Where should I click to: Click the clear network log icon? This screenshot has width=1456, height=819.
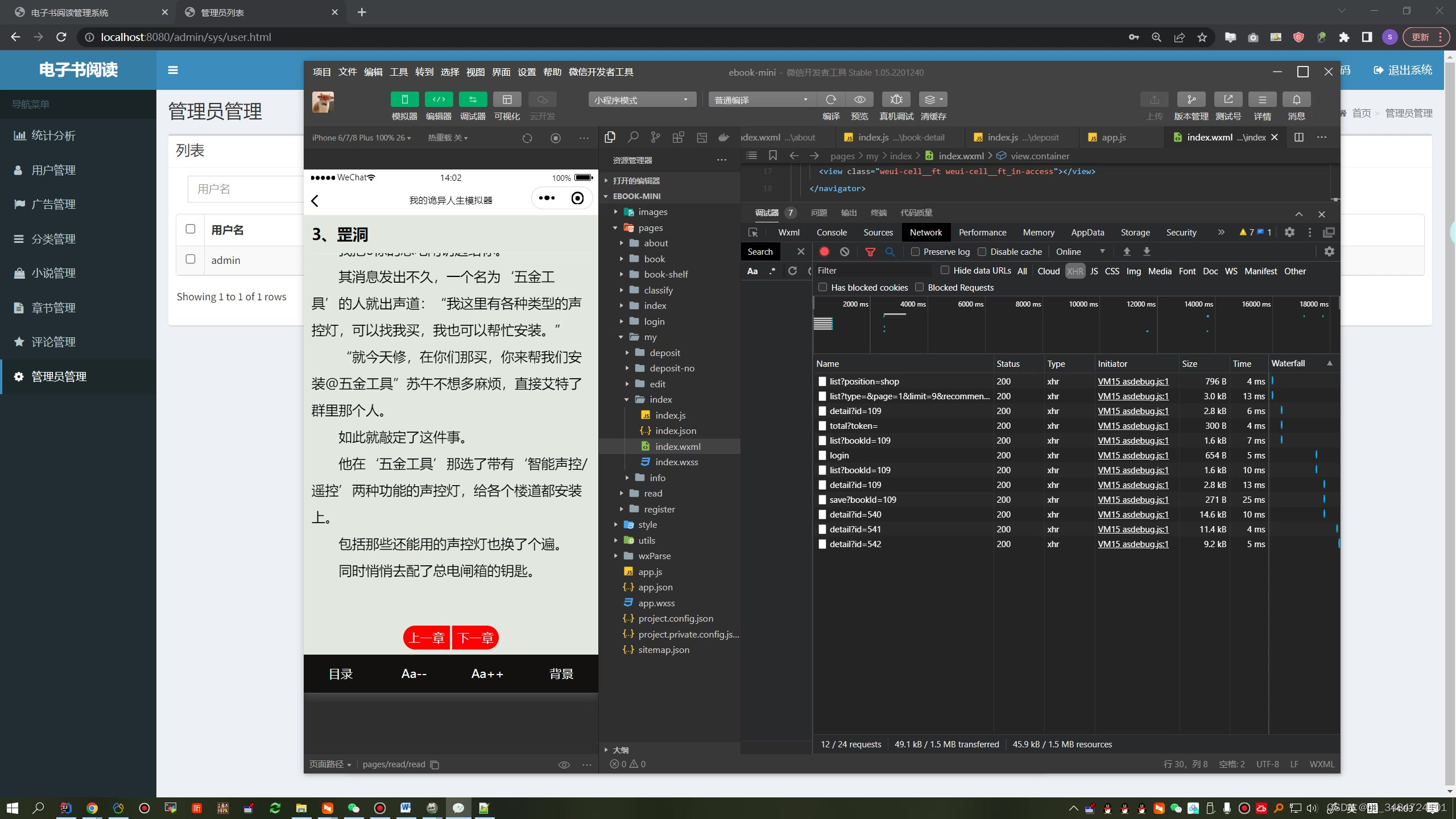point(845,251)
